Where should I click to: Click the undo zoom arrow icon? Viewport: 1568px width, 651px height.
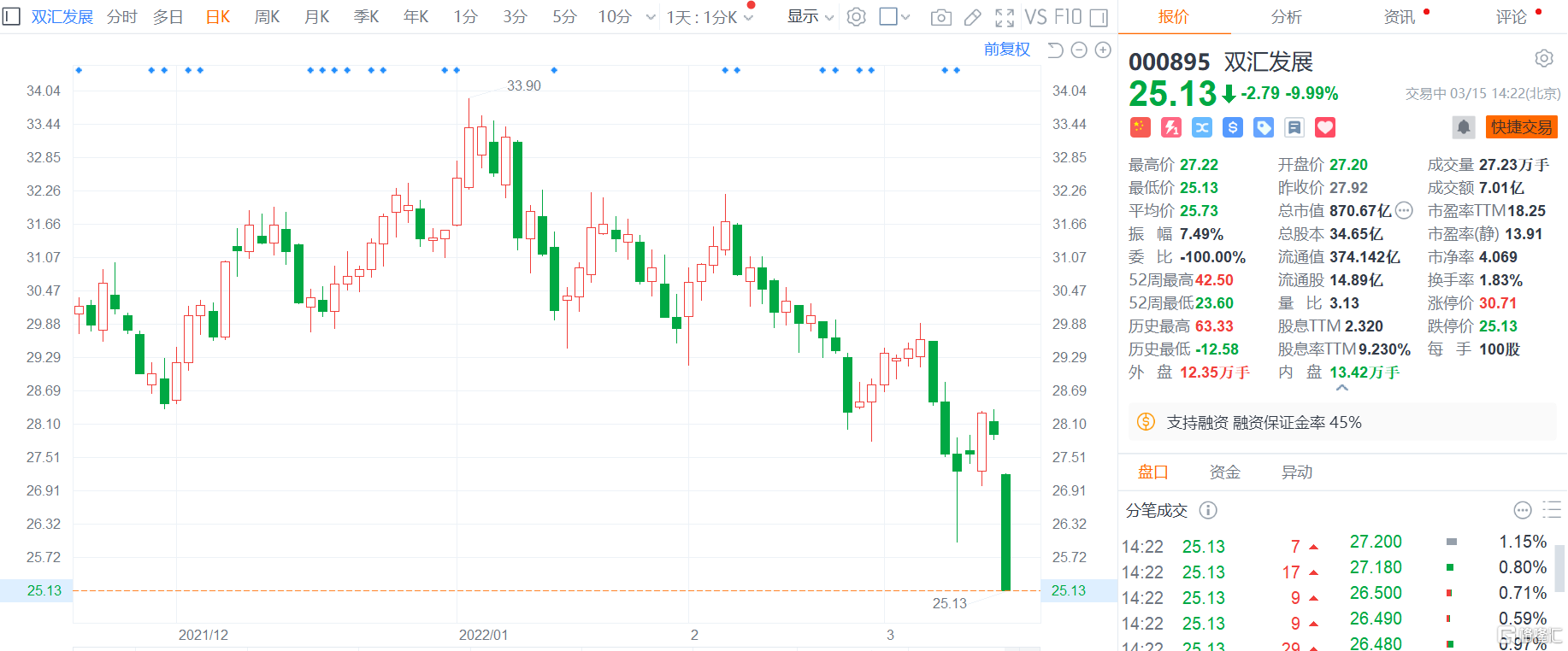coord(1055,50)
